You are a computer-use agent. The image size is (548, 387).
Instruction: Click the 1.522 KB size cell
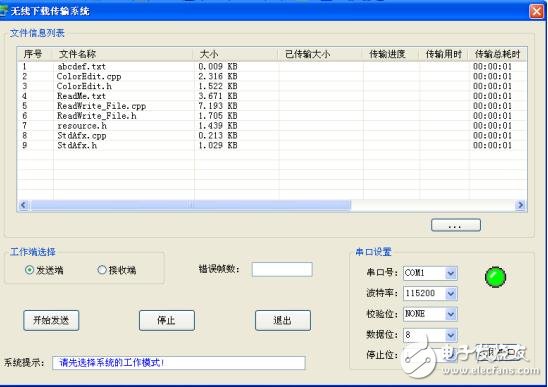coord(218,86)
